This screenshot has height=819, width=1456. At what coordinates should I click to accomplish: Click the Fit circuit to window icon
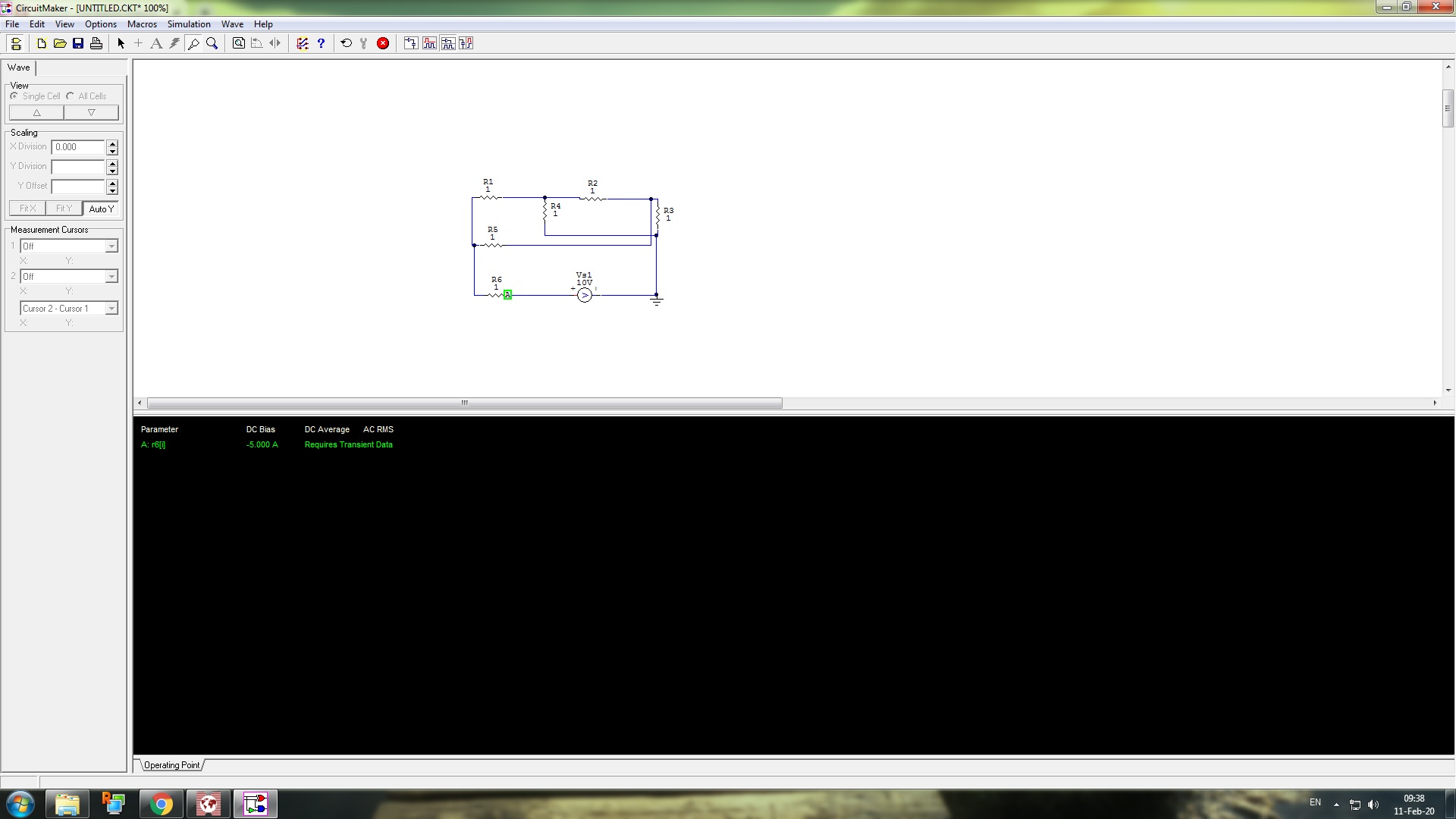[239, 43]
